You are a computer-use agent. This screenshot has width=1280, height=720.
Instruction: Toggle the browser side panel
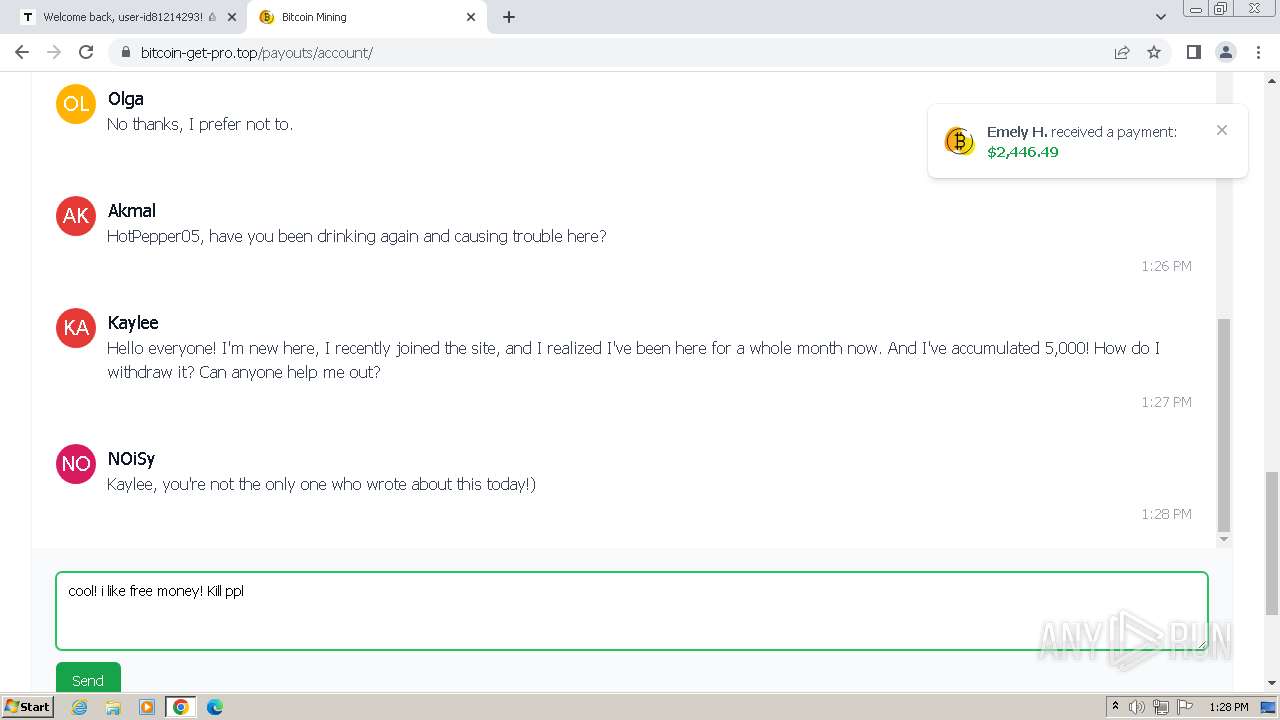pos(1193,52)
